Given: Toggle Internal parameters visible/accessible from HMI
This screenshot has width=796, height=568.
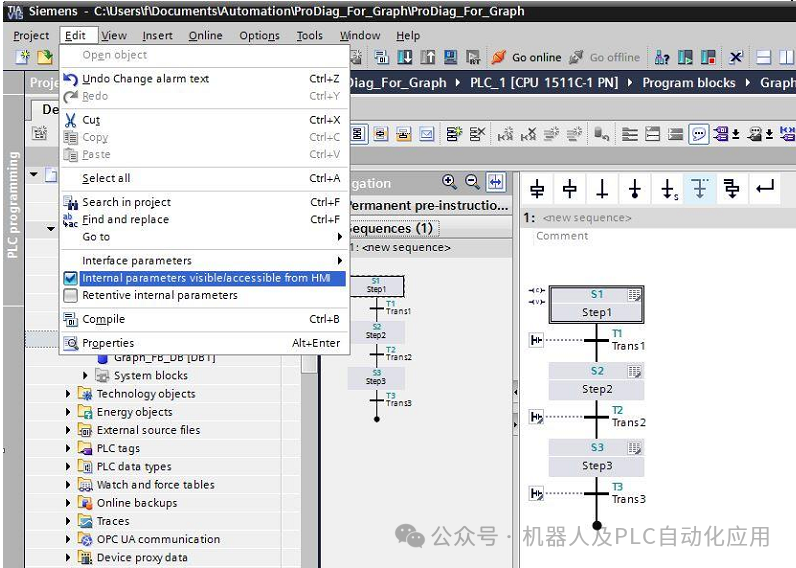Looking at the screenshot, I should (x=204, y=278).
